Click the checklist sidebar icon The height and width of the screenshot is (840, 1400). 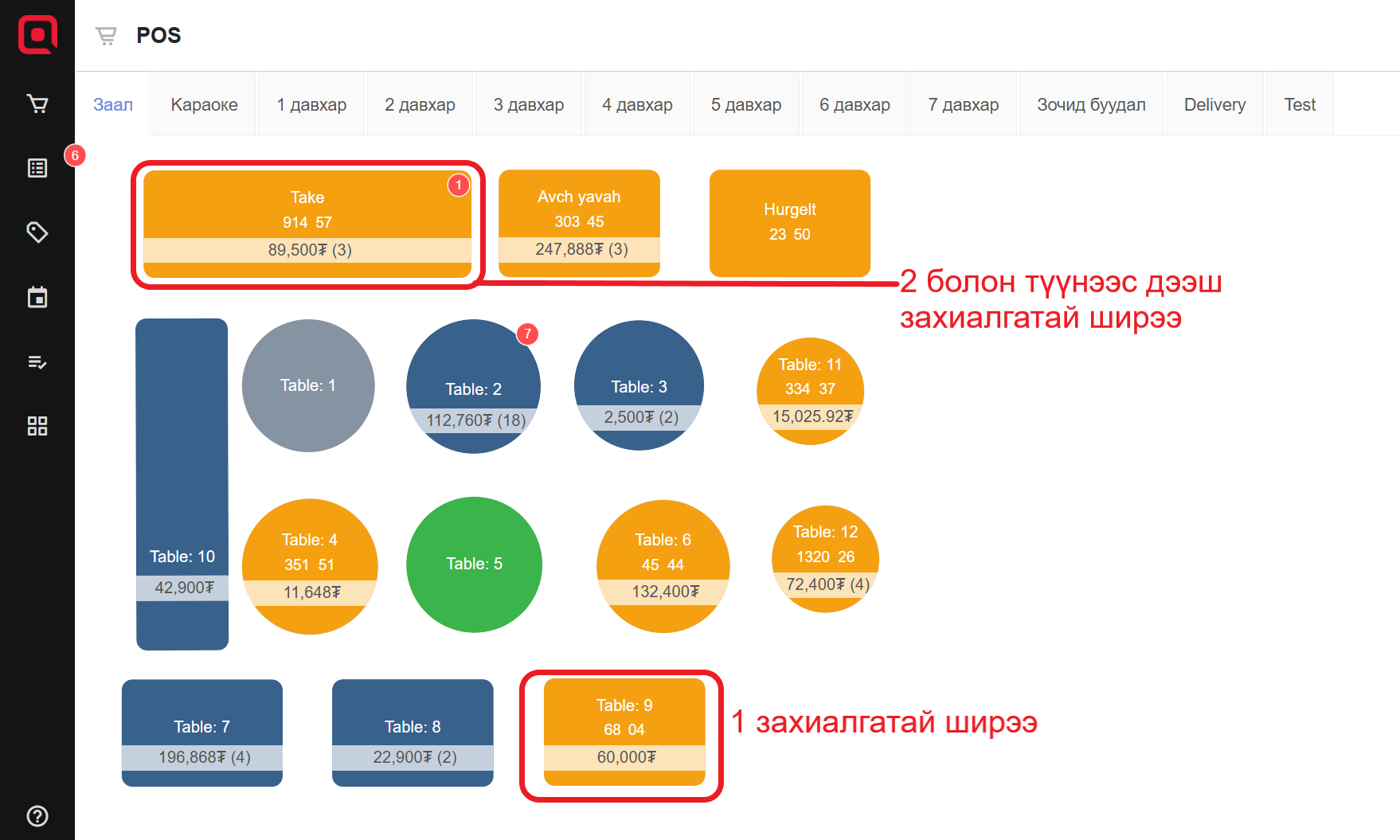click(x=37, y=362)
